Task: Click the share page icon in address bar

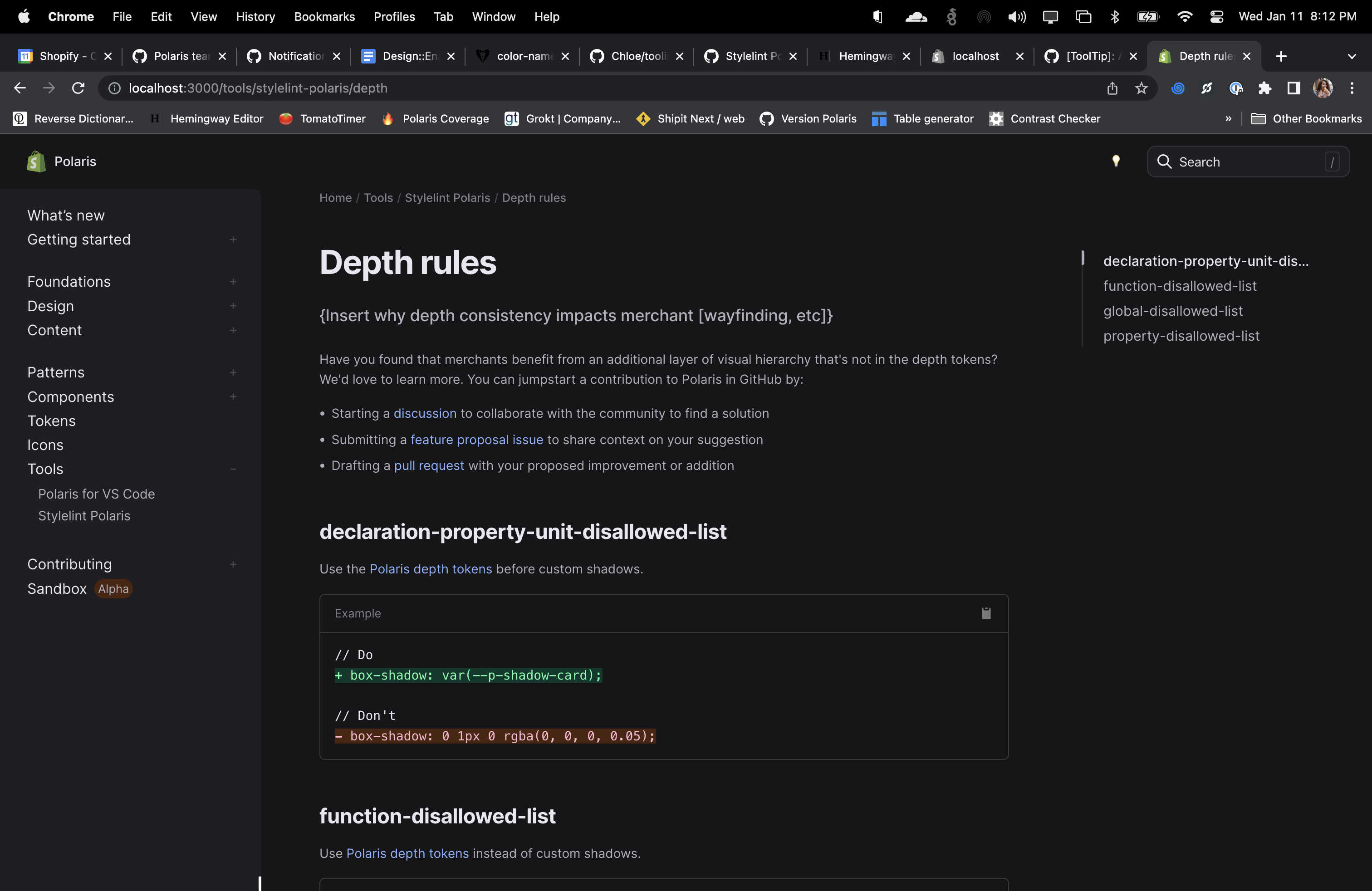Action: click(1112, 88)
